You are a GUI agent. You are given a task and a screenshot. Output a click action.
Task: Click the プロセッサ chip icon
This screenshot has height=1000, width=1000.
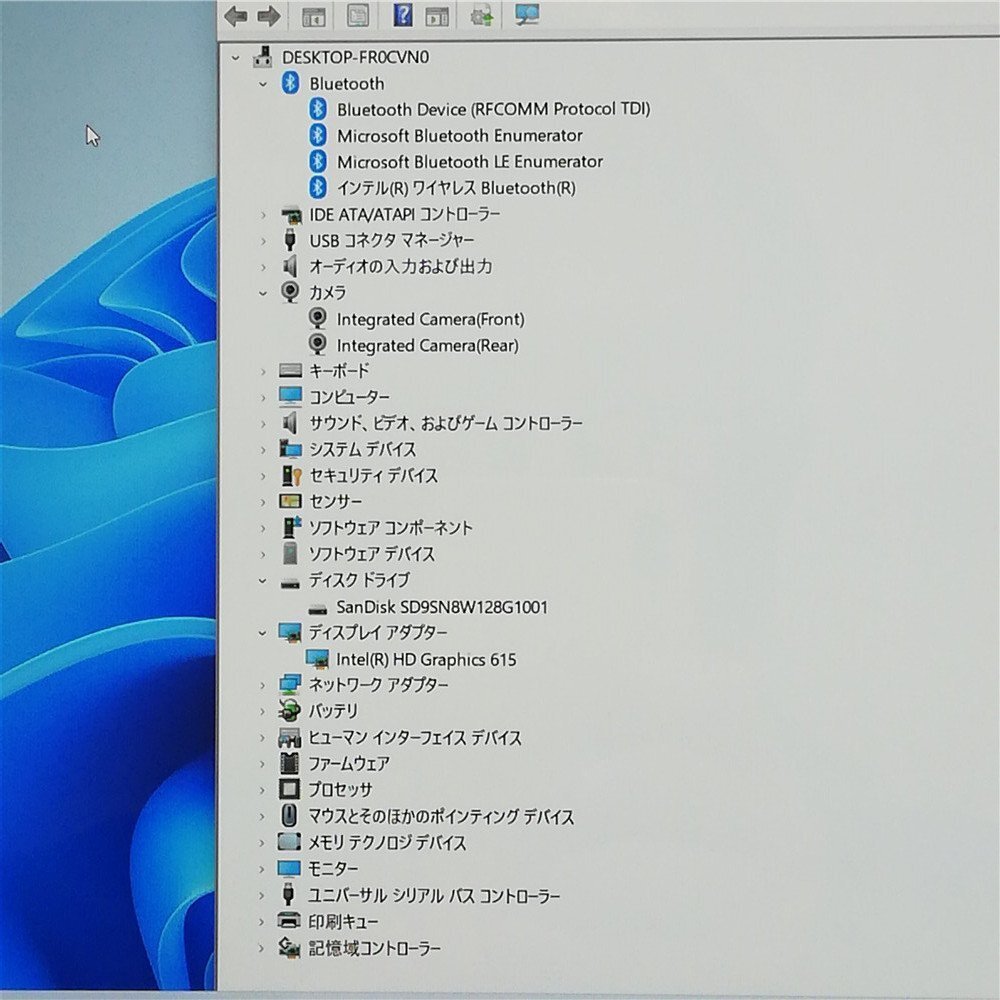coord(290,789)
